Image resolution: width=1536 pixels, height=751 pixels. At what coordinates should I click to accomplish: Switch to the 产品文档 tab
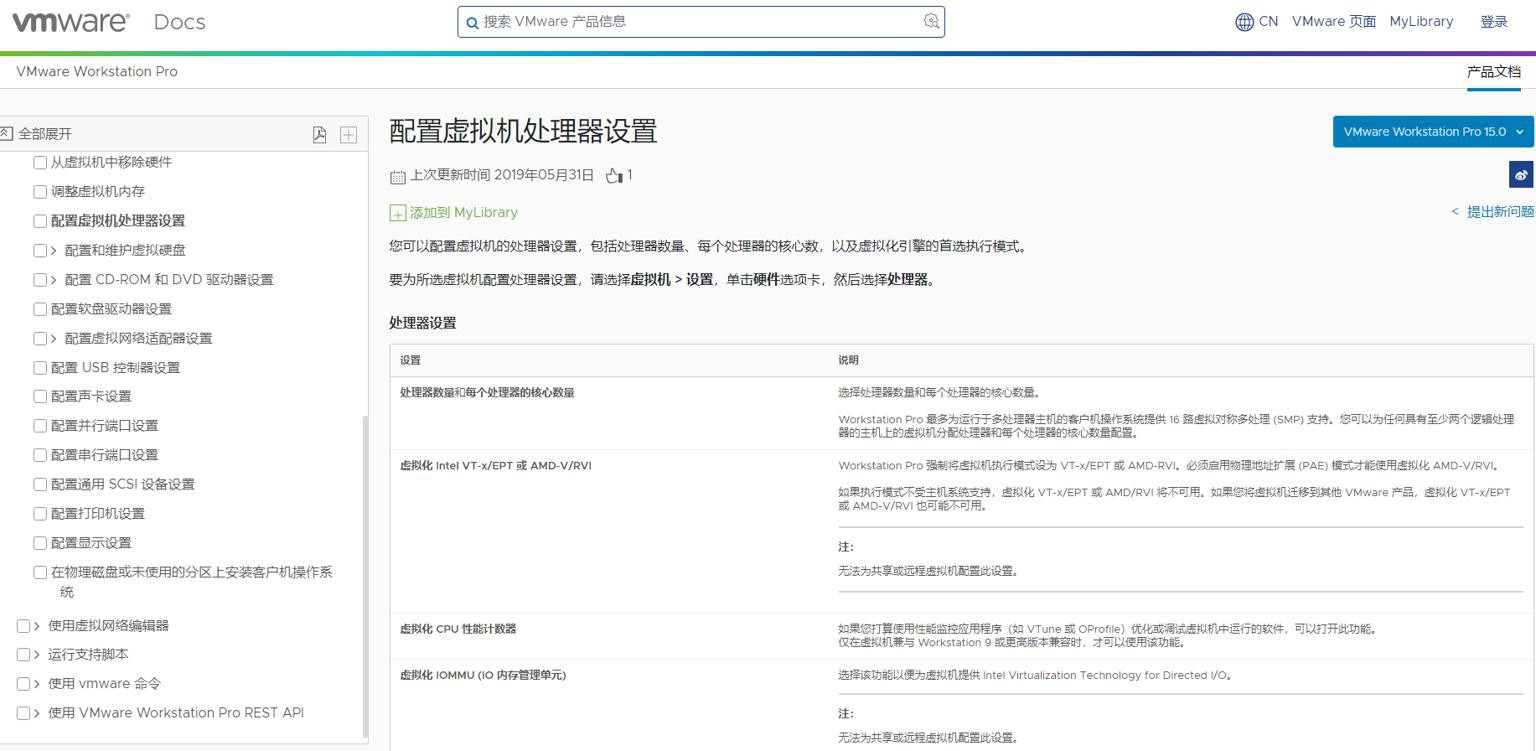pos(1493,72)
